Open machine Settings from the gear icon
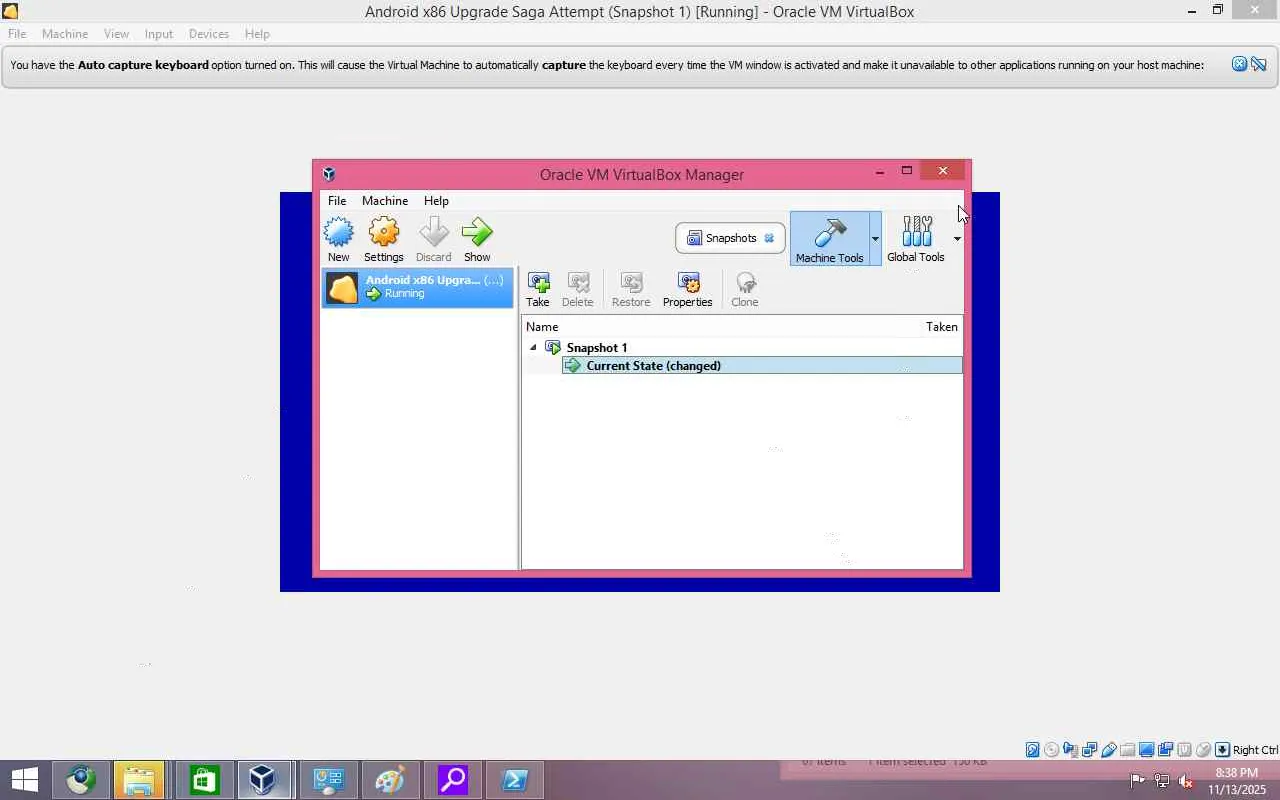Screen dimensions: 1280x800 [x=384, y=233]
